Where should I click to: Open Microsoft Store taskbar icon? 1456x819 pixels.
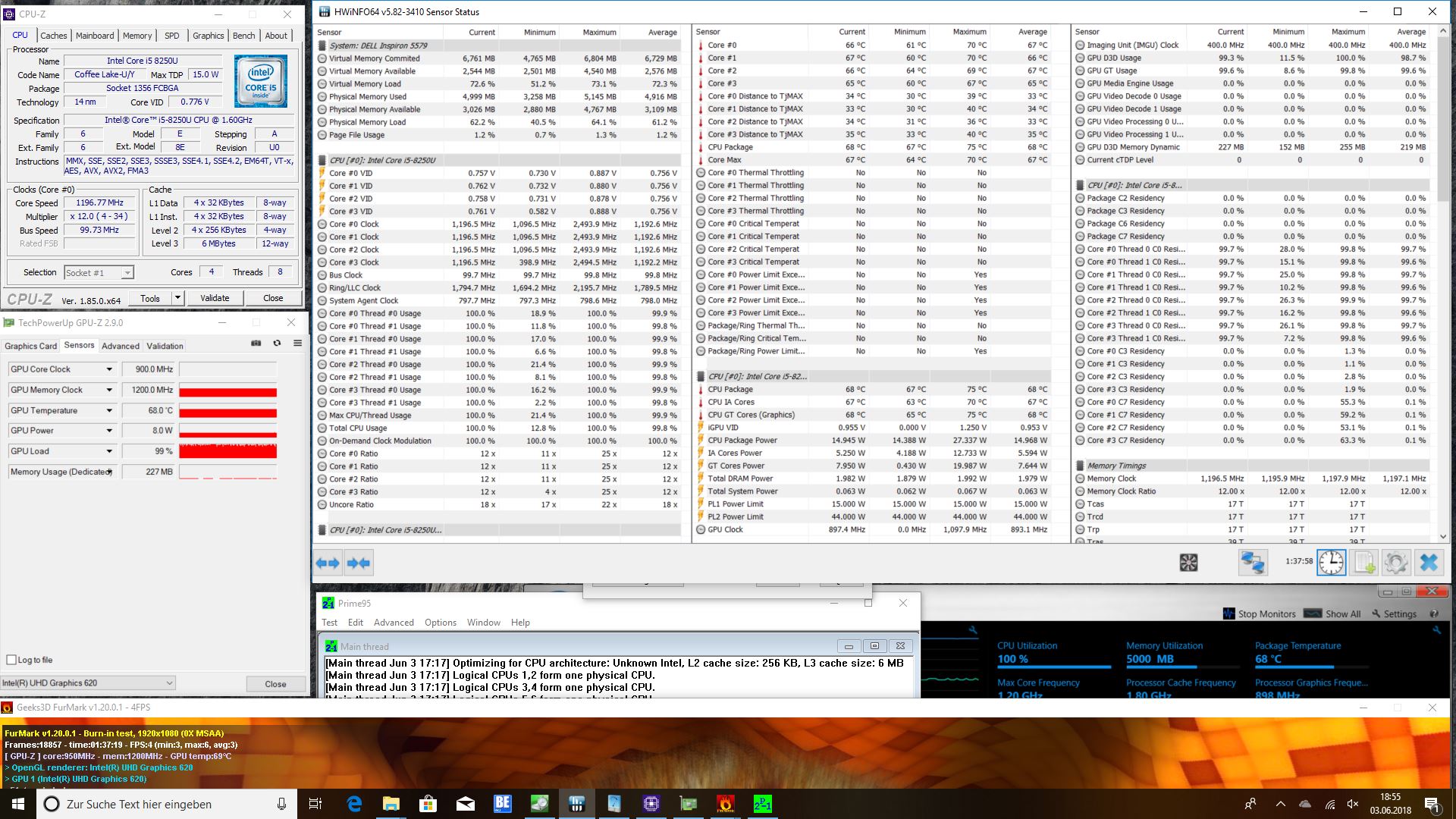tap(428, 804)
